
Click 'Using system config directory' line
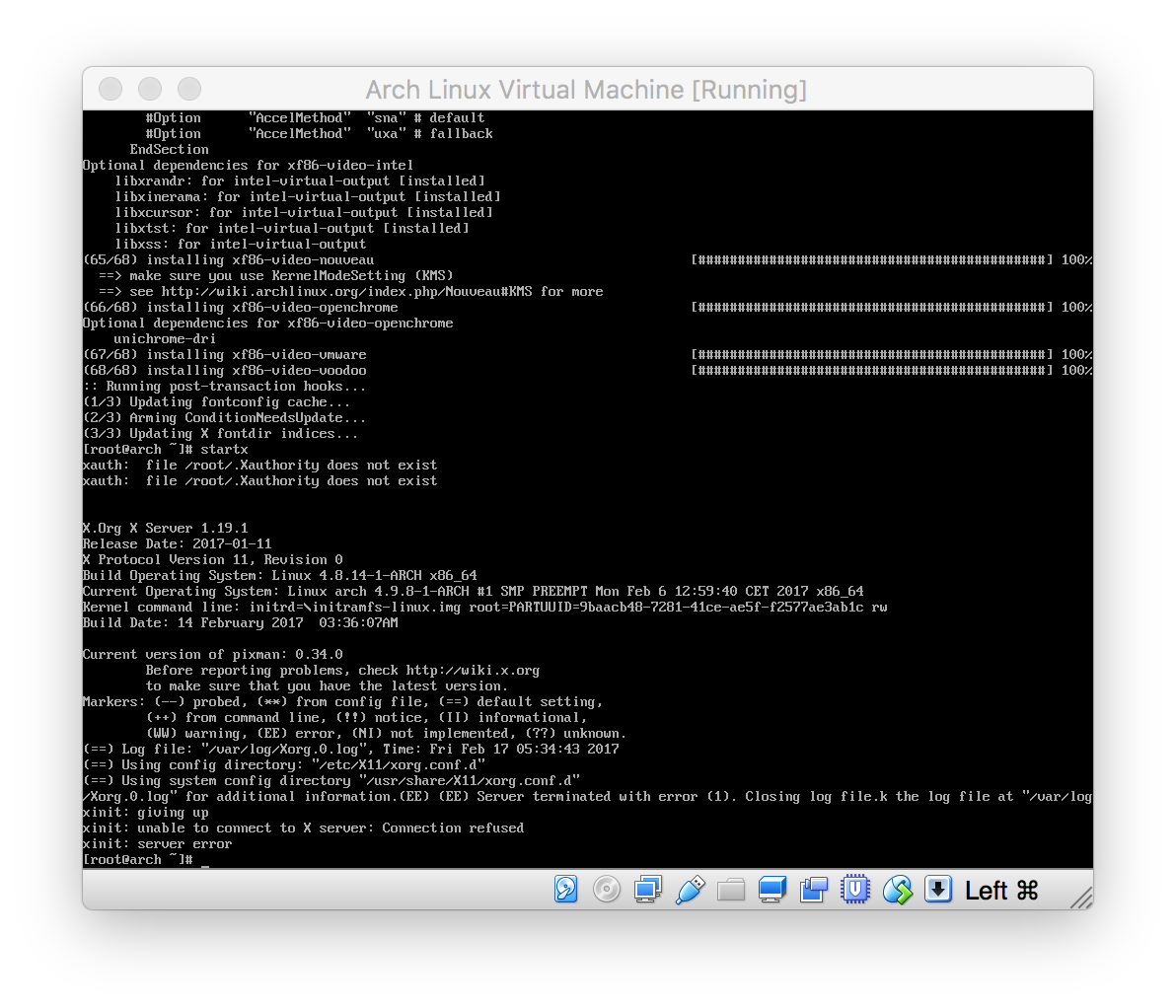(331, 781)
